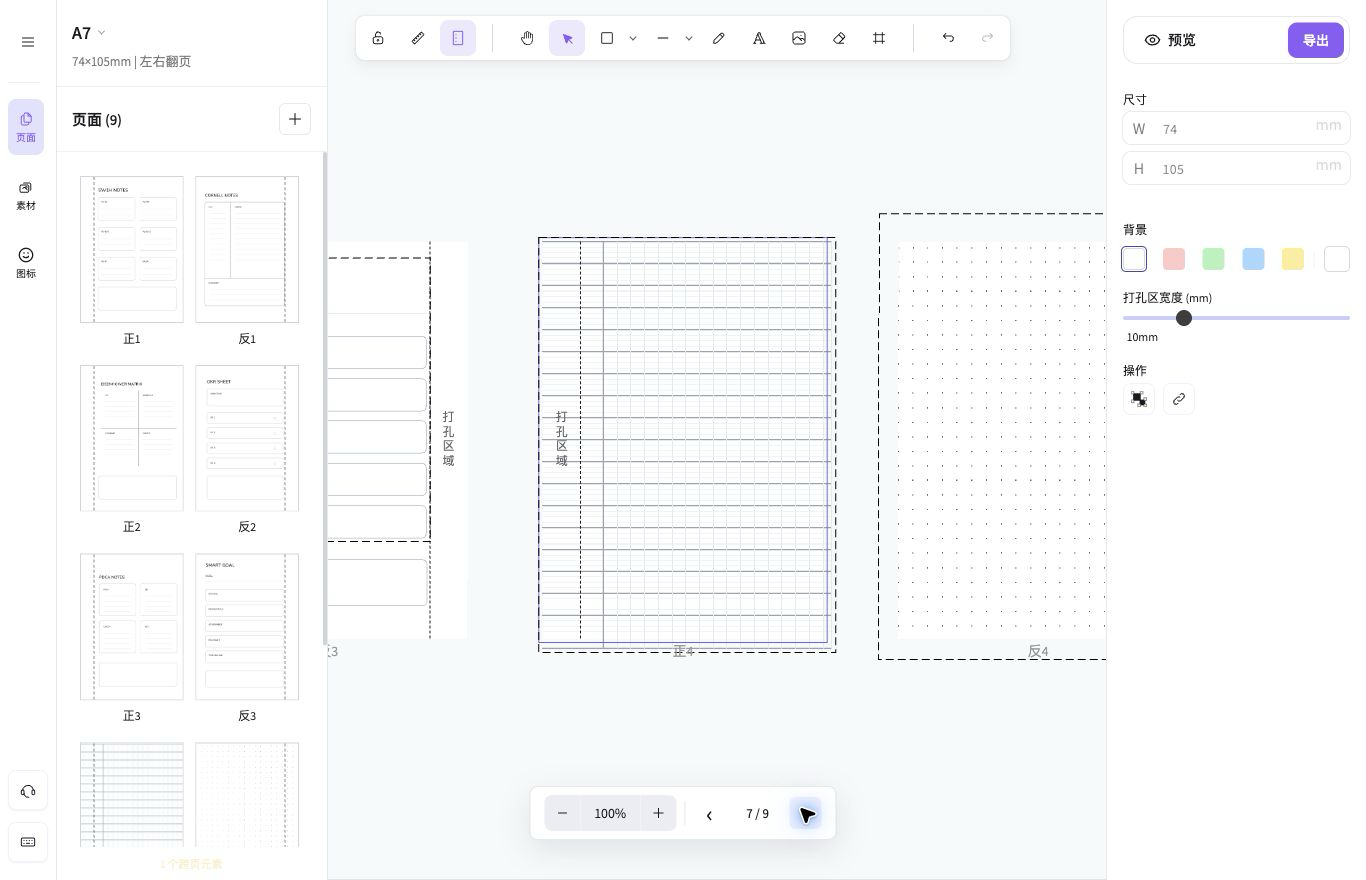The image size is (1366, 880).
Task: Toggle the canvas lock icon
Action: (x=378, y=38)
